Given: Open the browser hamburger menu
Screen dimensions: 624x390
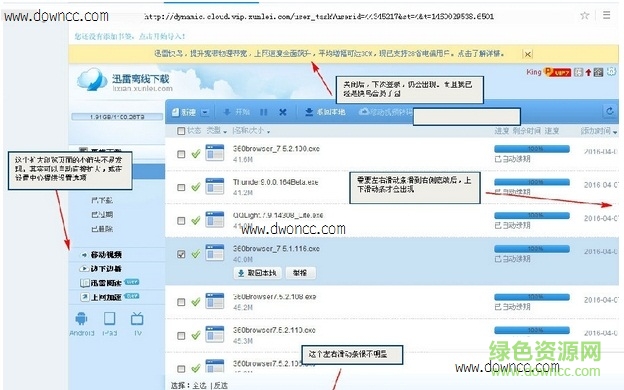Looking at the screenshot, I should [x=606, y=15].
